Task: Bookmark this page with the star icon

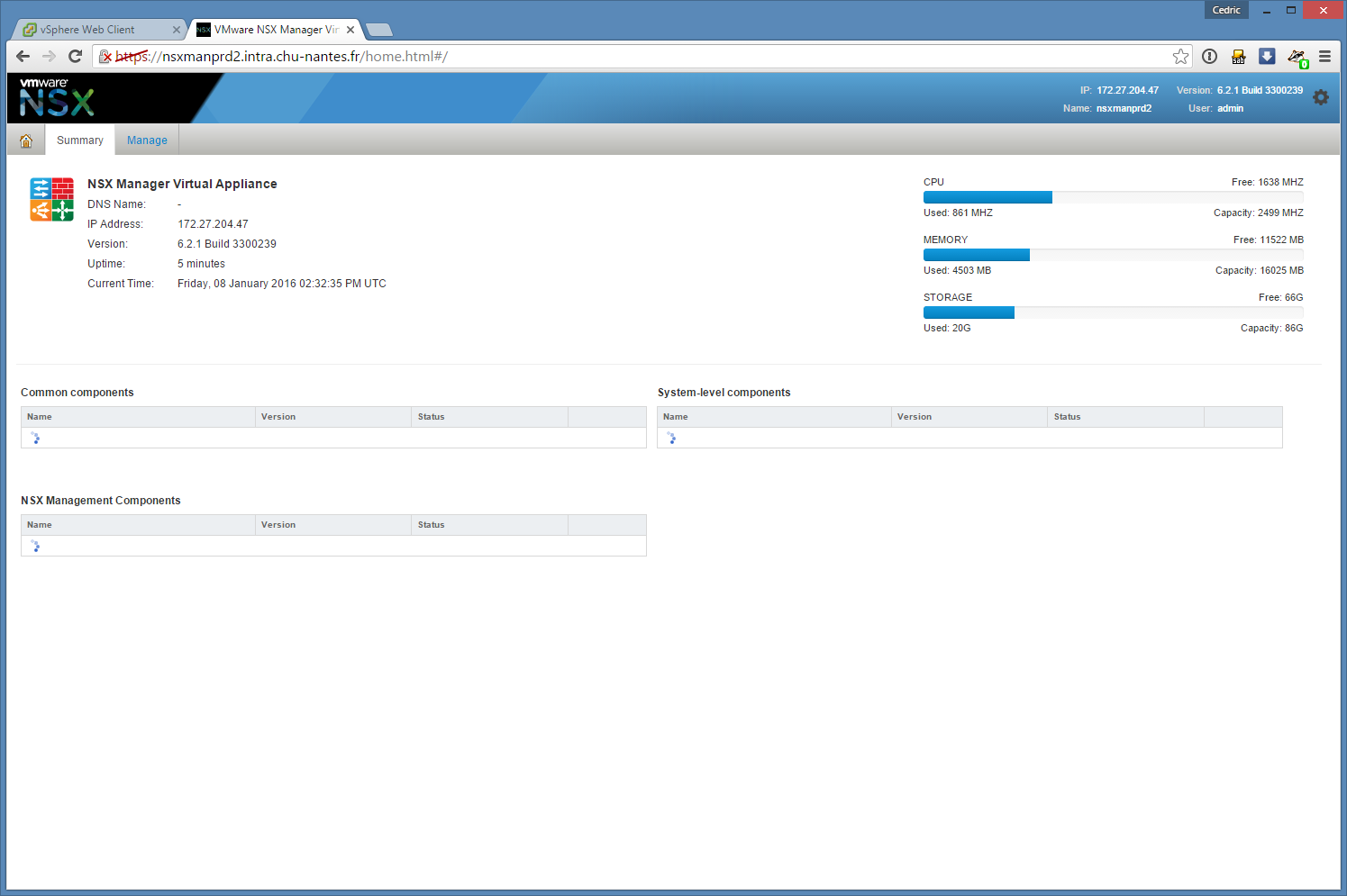Action: tap(1180, 57)
